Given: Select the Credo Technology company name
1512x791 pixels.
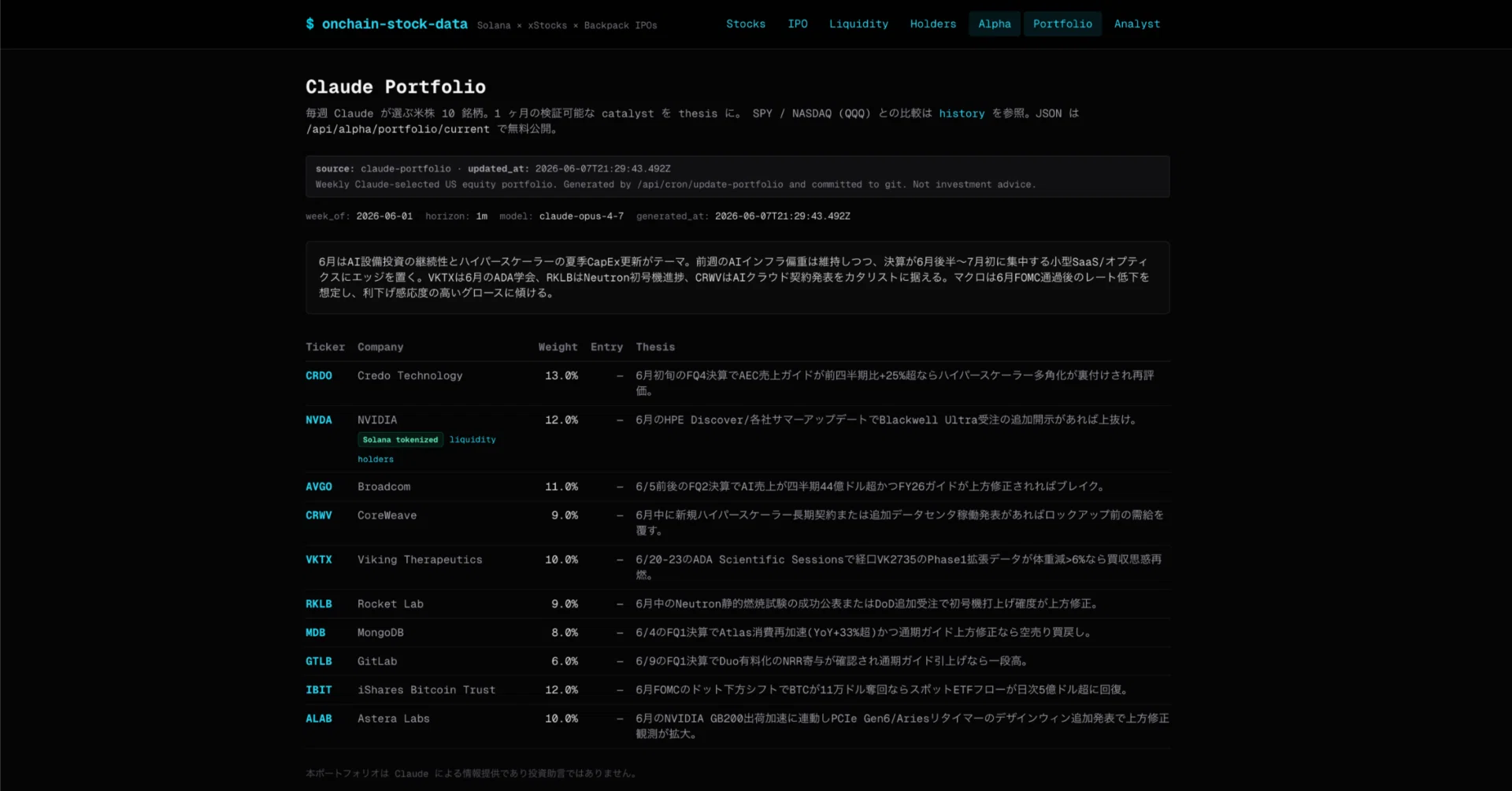Looking at the screenshot, I should 410,375.
